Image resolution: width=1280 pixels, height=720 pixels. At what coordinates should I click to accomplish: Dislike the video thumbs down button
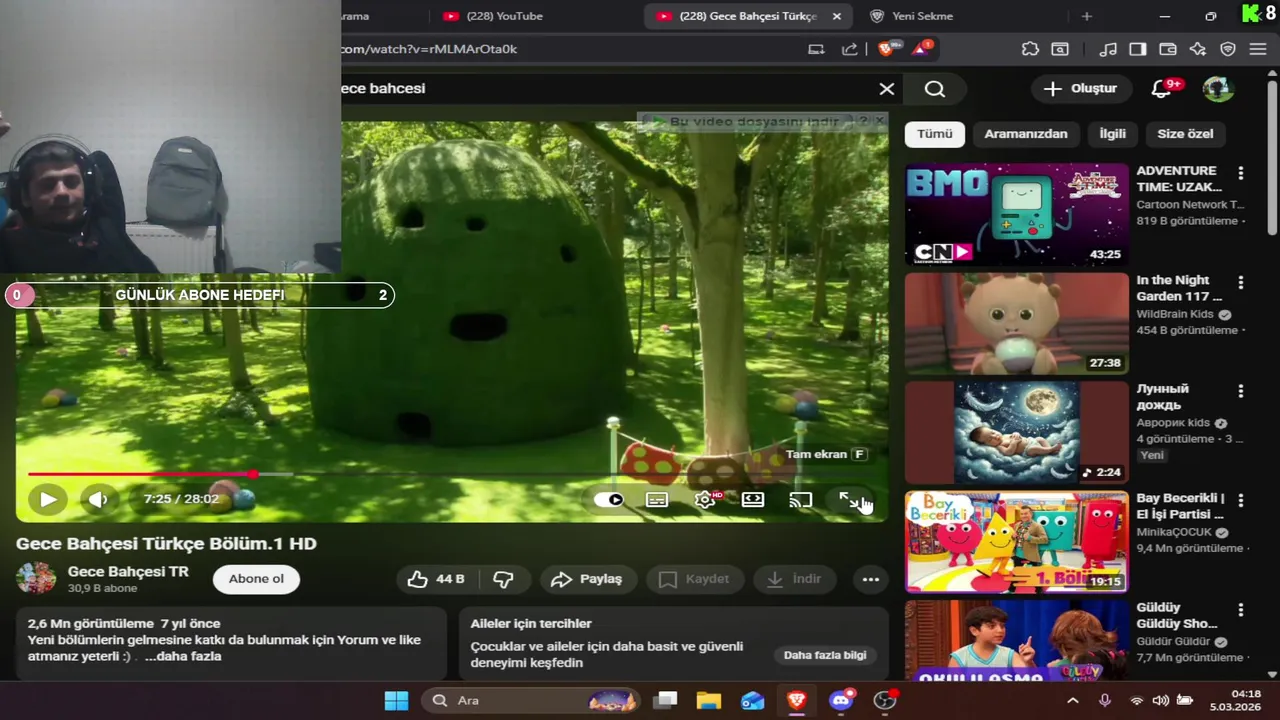[x=503, y=579]
